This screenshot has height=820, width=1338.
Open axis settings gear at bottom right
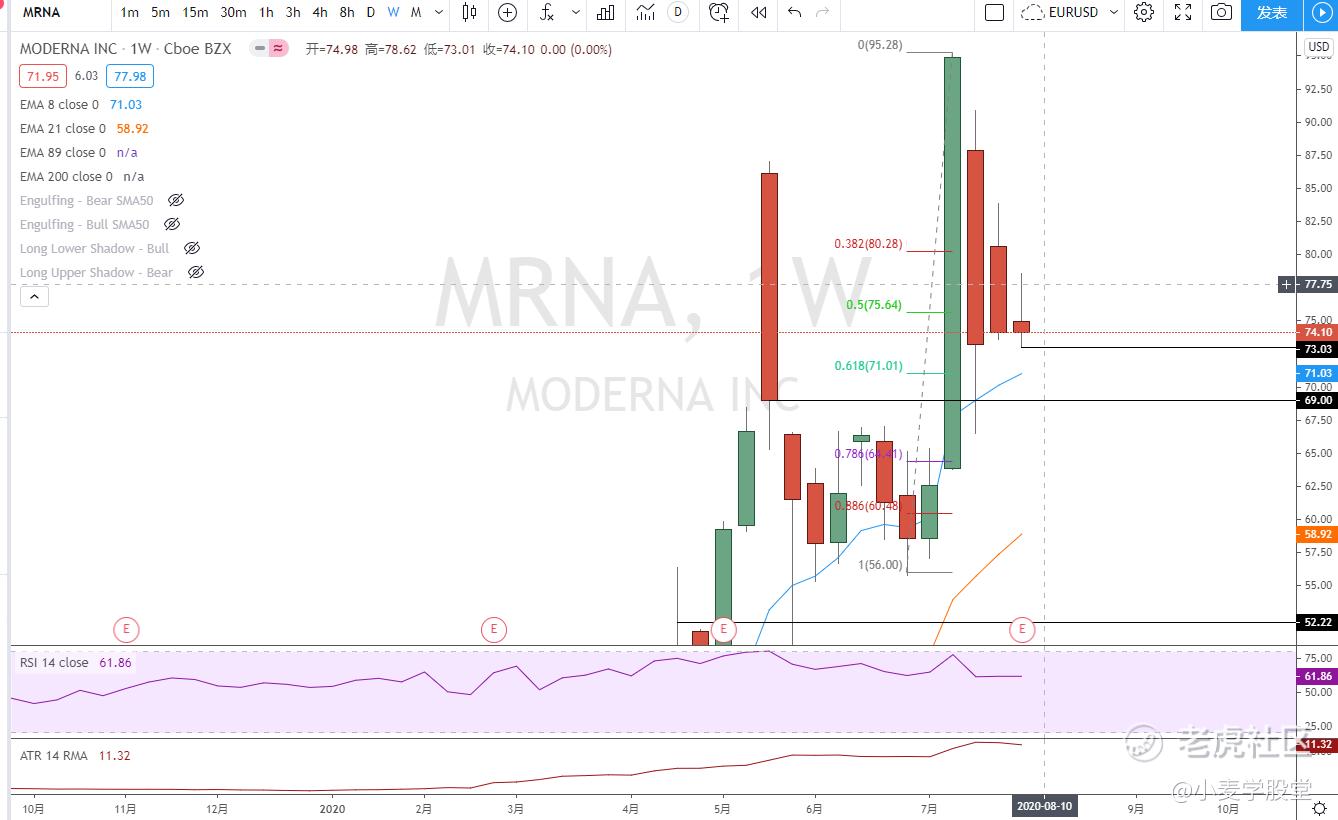point(1320,807)
